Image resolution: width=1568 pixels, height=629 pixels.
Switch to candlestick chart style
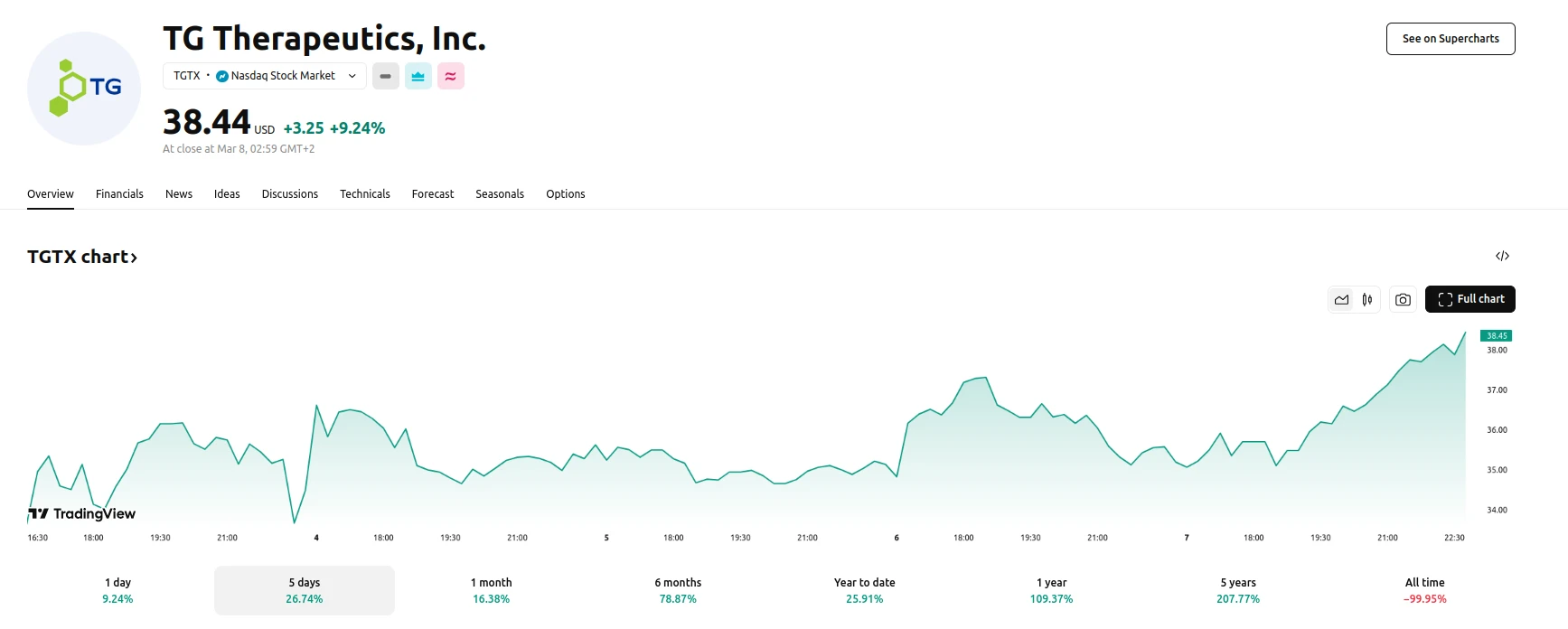[x=1367, y=300]
